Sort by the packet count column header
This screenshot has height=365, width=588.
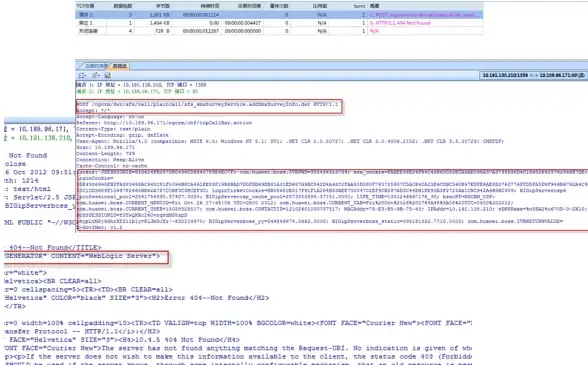point(123,6)
